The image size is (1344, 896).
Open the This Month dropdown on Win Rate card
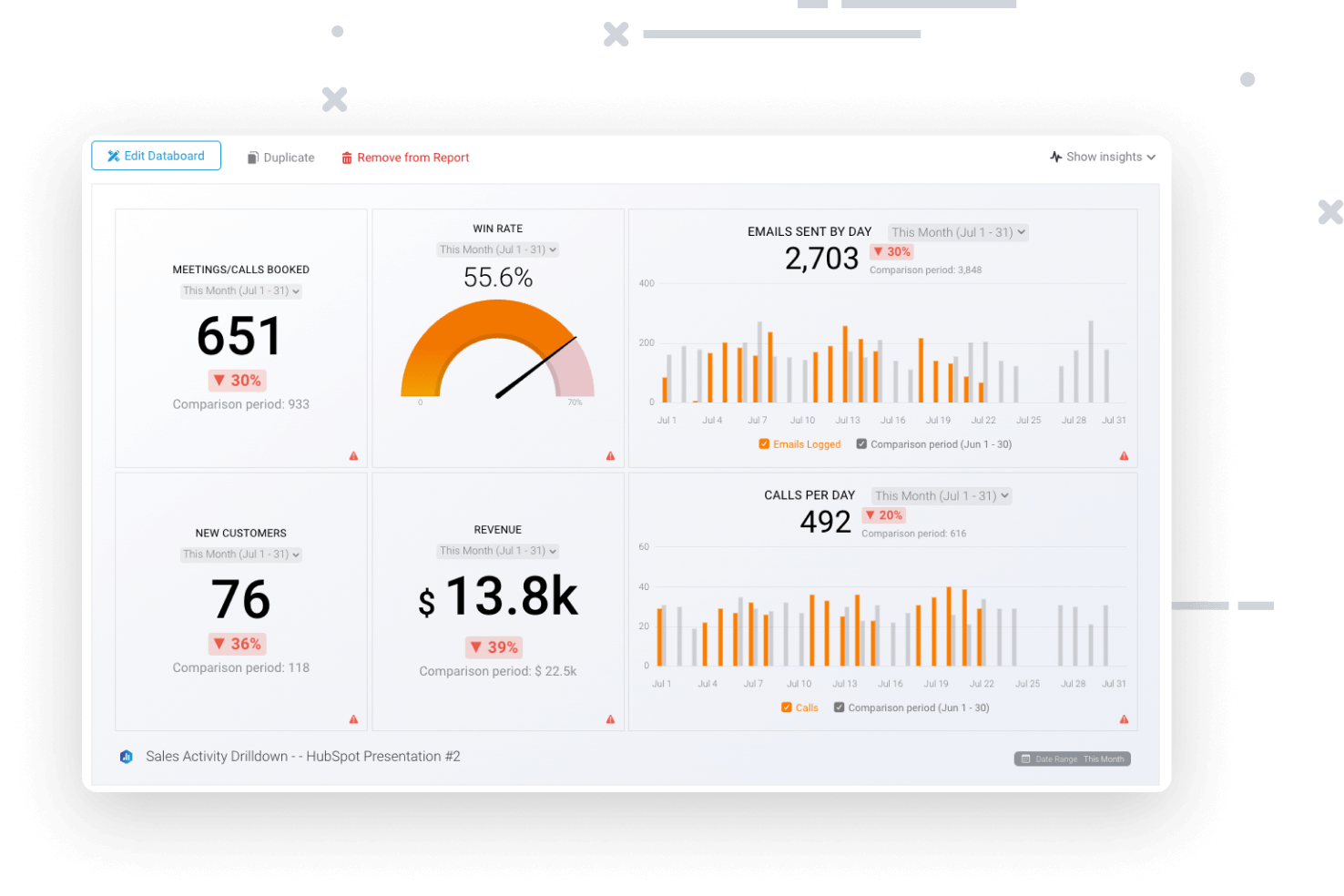click(x=497, y=249)
